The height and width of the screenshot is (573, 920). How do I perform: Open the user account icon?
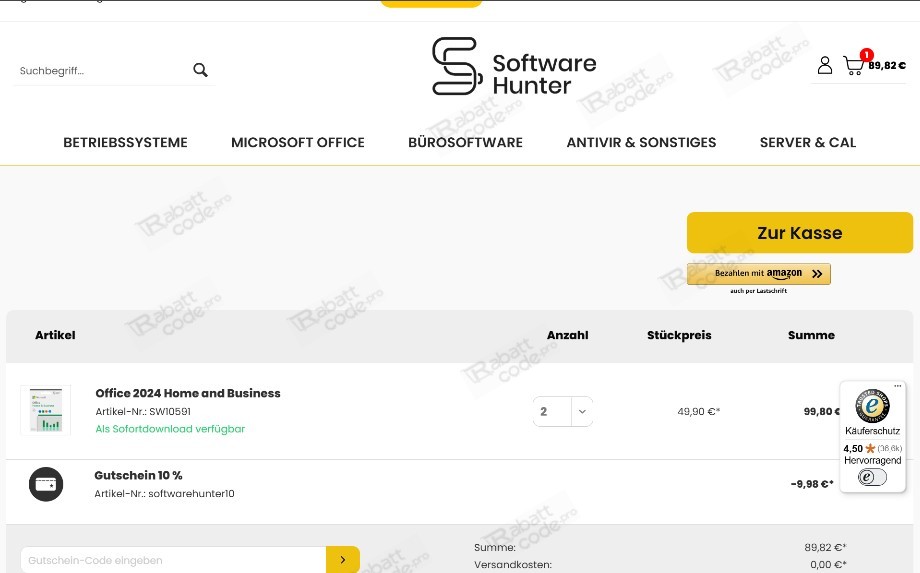point(824,65)
